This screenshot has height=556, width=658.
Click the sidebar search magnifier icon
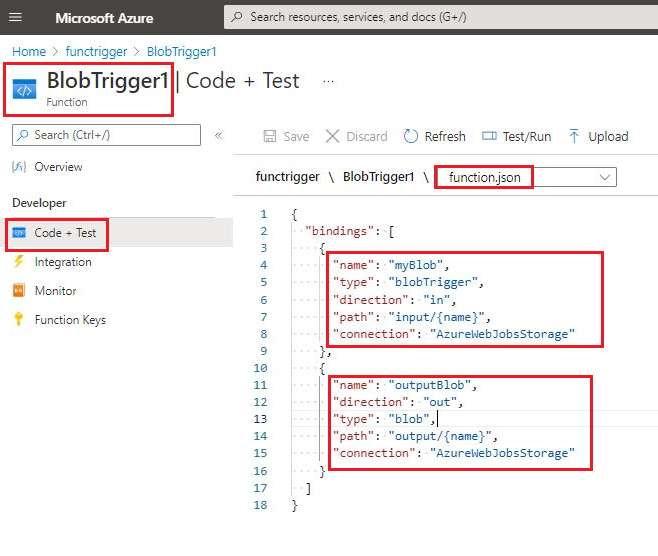[23, 135]
